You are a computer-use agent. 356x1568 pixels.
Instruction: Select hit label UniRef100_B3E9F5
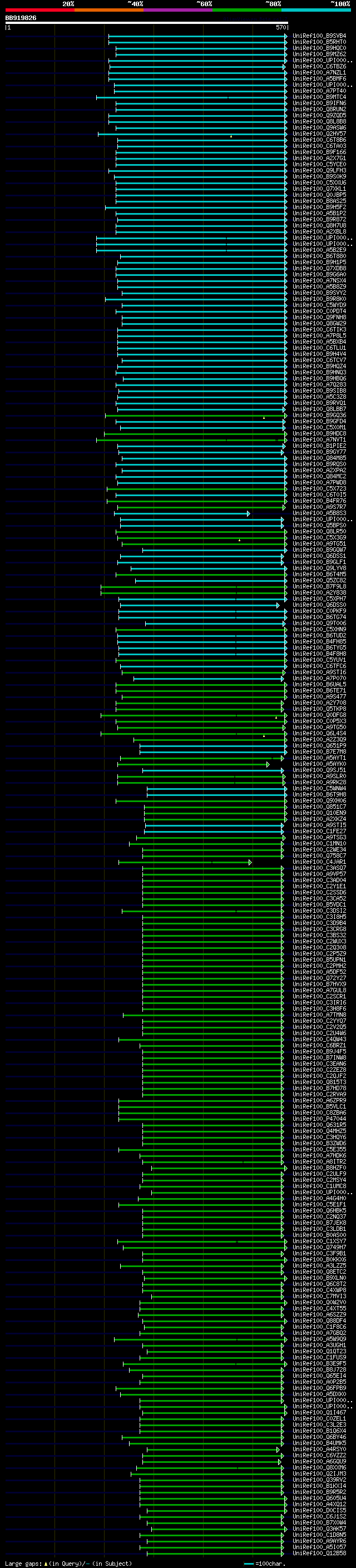click(319, 1363)
